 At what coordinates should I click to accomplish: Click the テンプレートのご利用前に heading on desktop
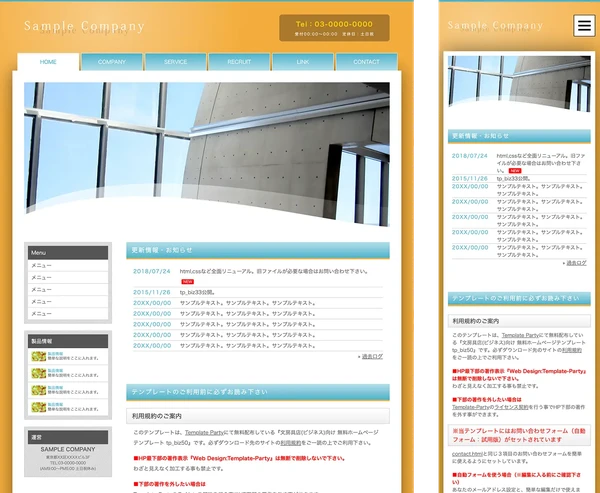point(258,392)
